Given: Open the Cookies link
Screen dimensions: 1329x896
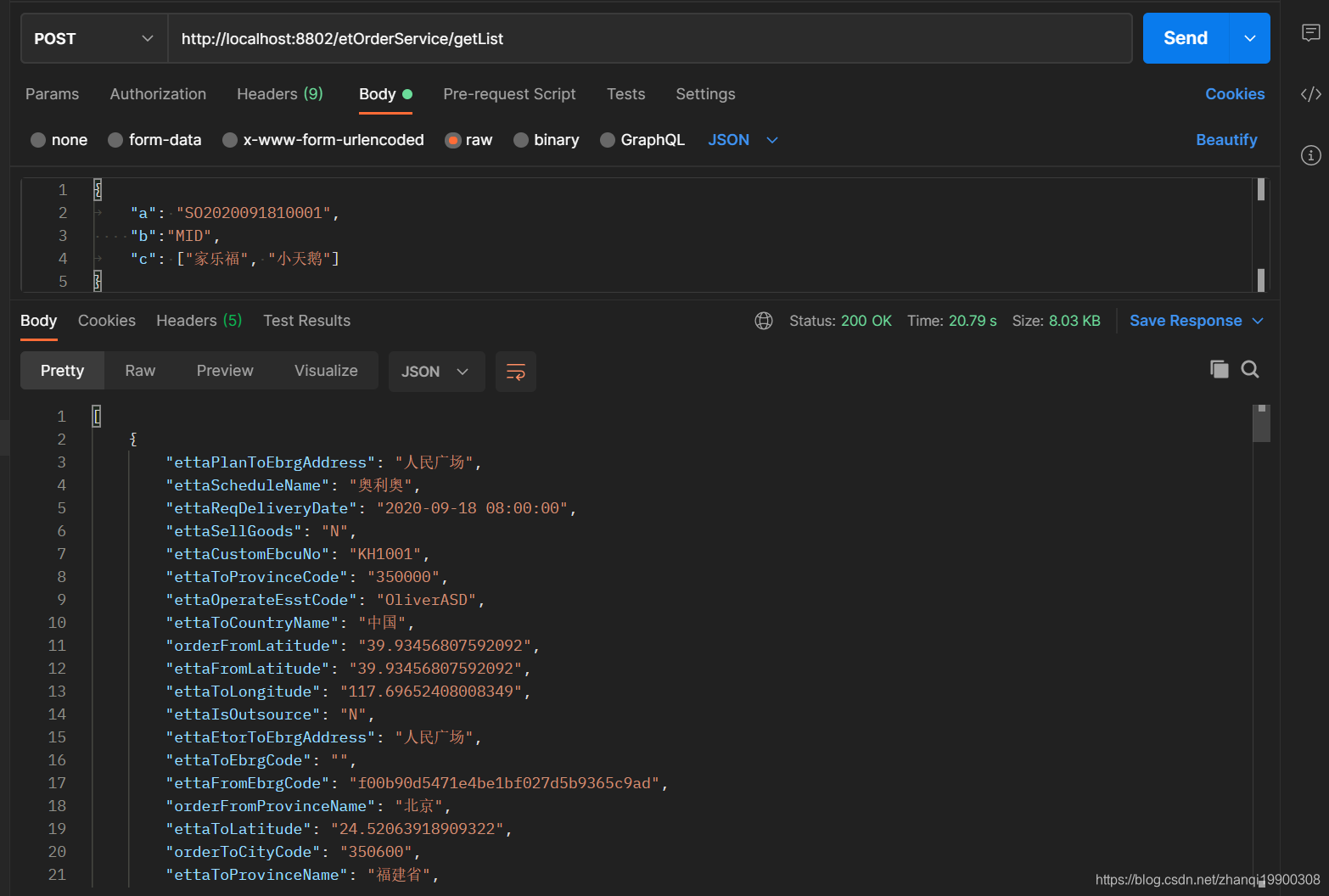Looking at the screenshot, I should pos(1235,94).
